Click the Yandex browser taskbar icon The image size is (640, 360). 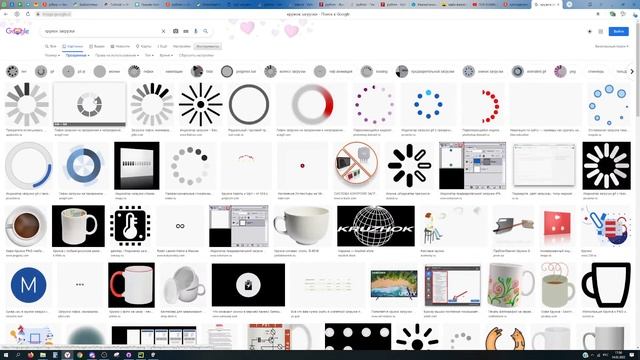click(67, 355)
